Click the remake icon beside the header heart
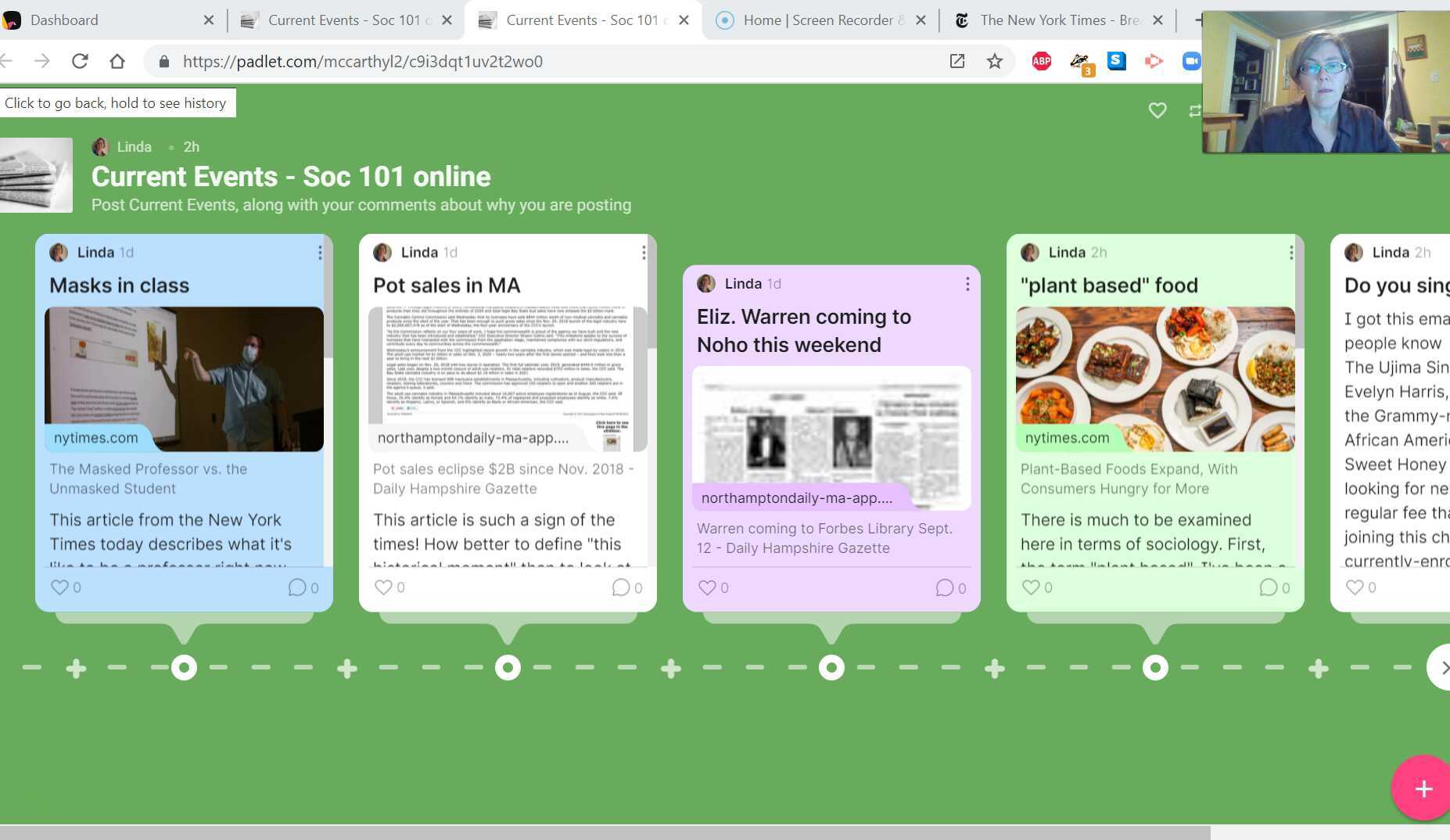 click(1195, 110)
